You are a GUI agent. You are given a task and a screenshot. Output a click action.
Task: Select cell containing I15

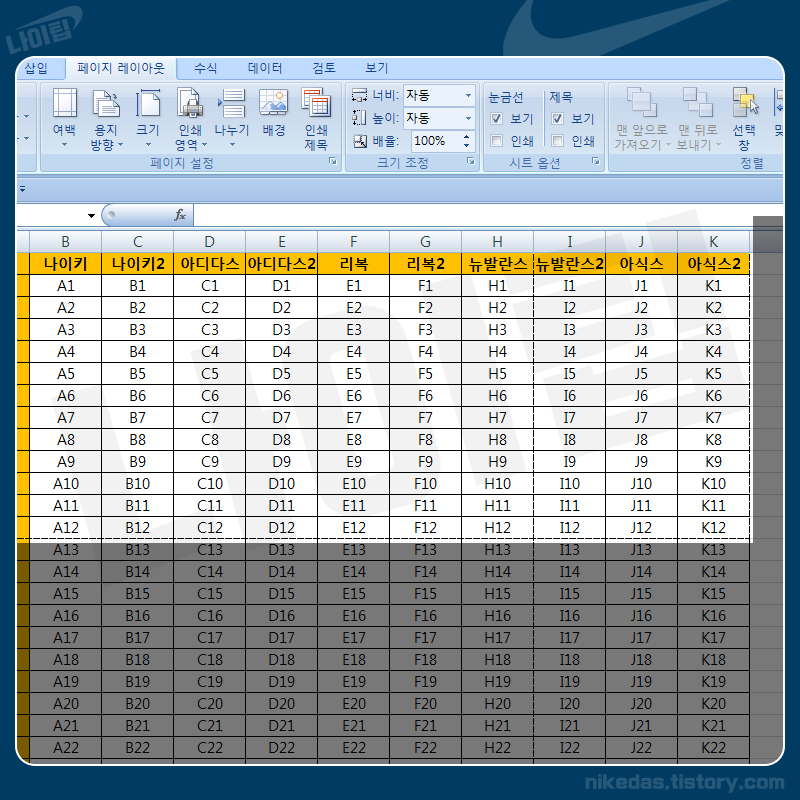[569, 594]
